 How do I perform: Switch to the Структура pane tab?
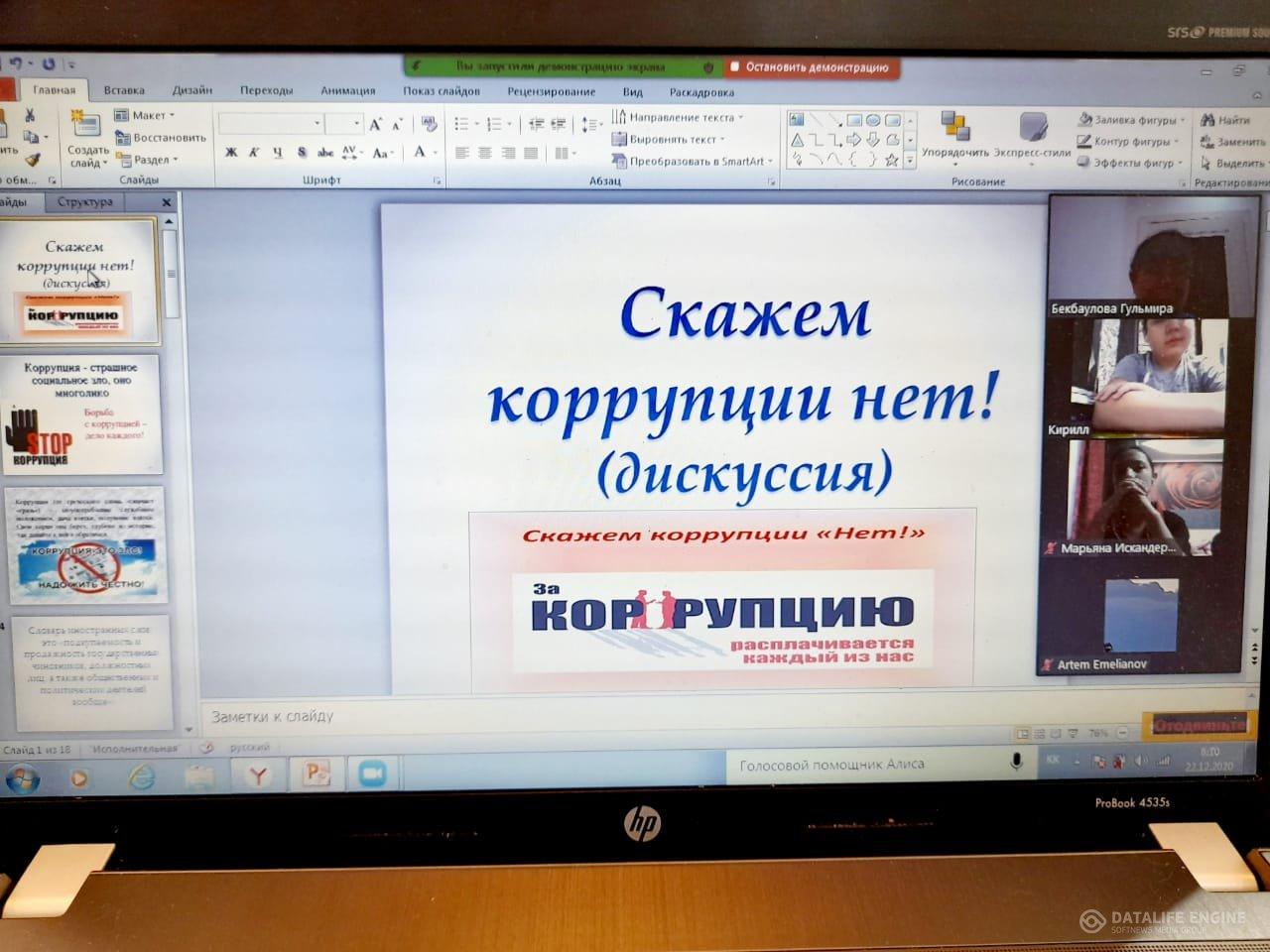[85, 202]
